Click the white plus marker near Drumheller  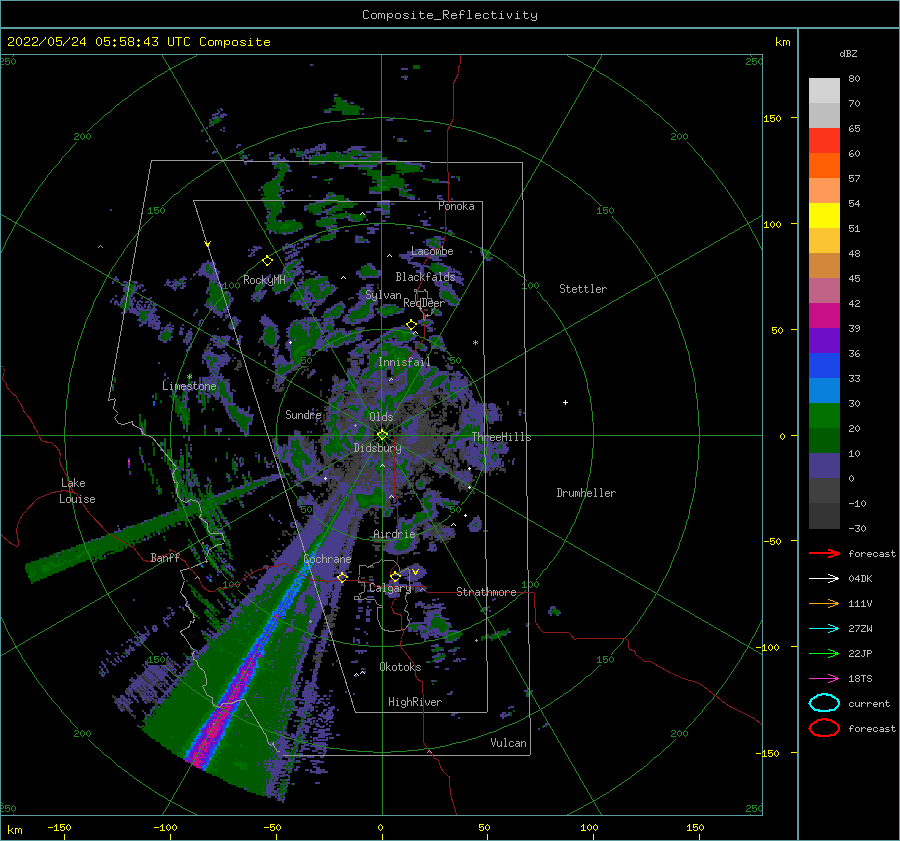(565, 402)
